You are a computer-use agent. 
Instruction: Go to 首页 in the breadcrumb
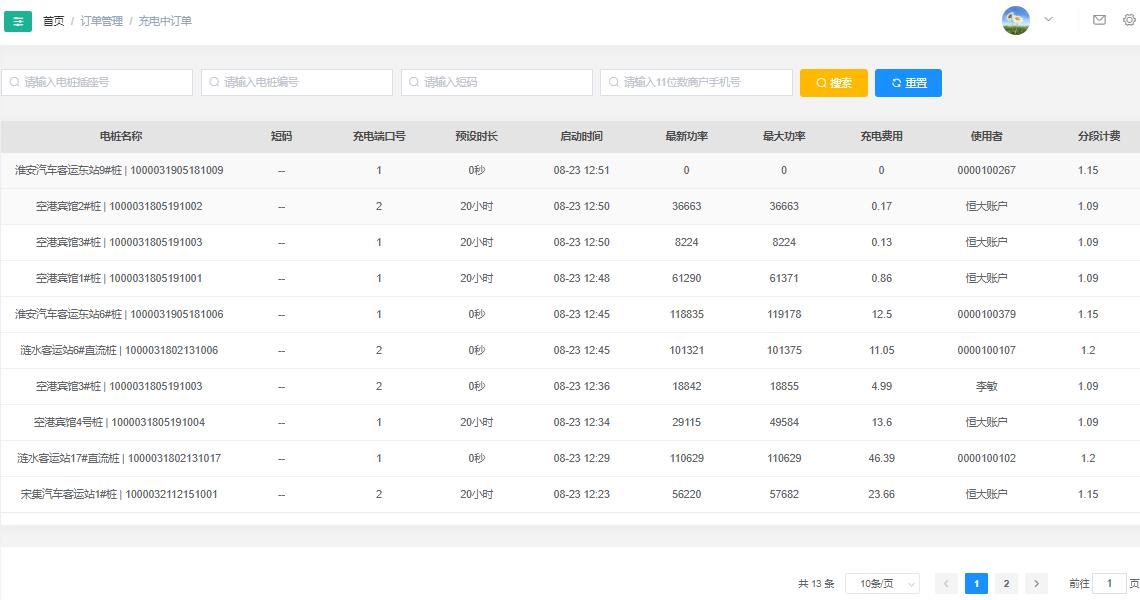54,21
